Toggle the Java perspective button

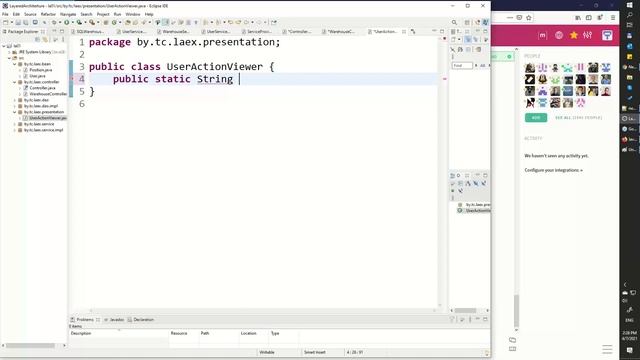(x=485, y=22)
